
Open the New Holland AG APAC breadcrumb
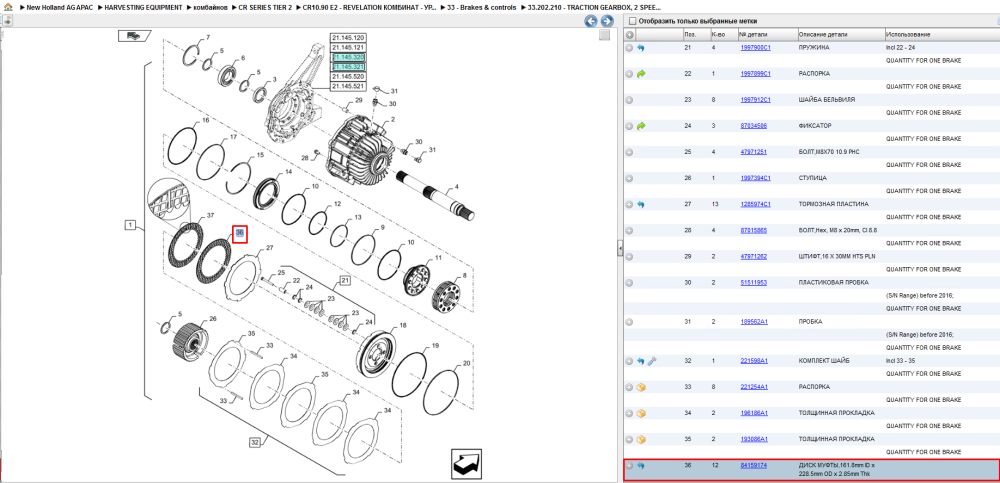(x=59, y=7)
